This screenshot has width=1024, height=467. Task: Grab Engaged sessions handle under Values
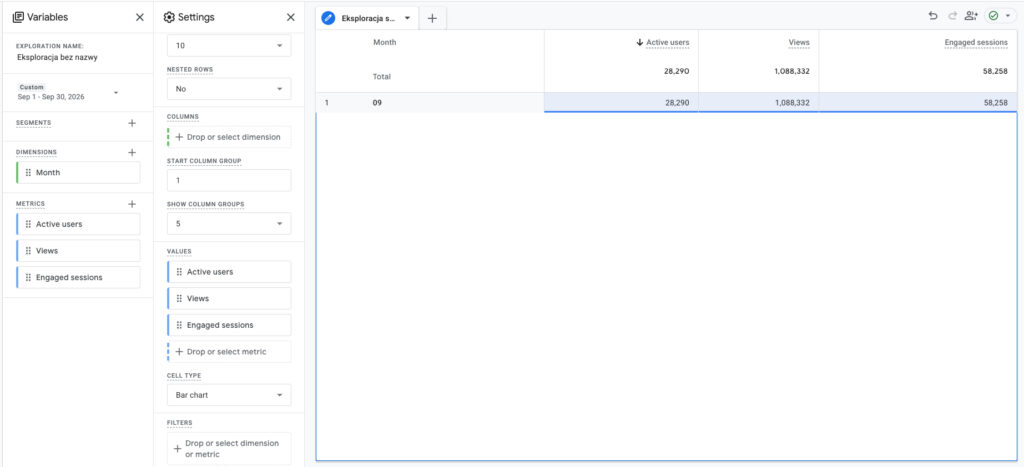(x=179, y=325)
